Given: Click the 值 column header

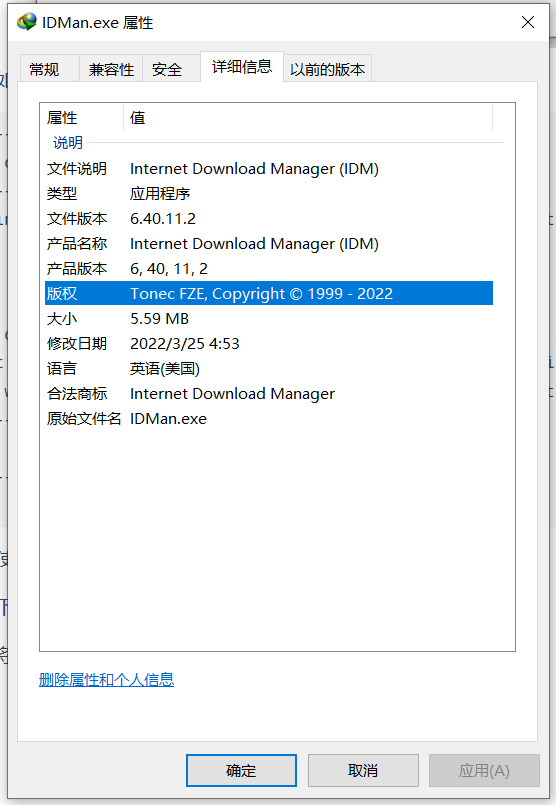Looking at the screenshot, I should point(308,118).
